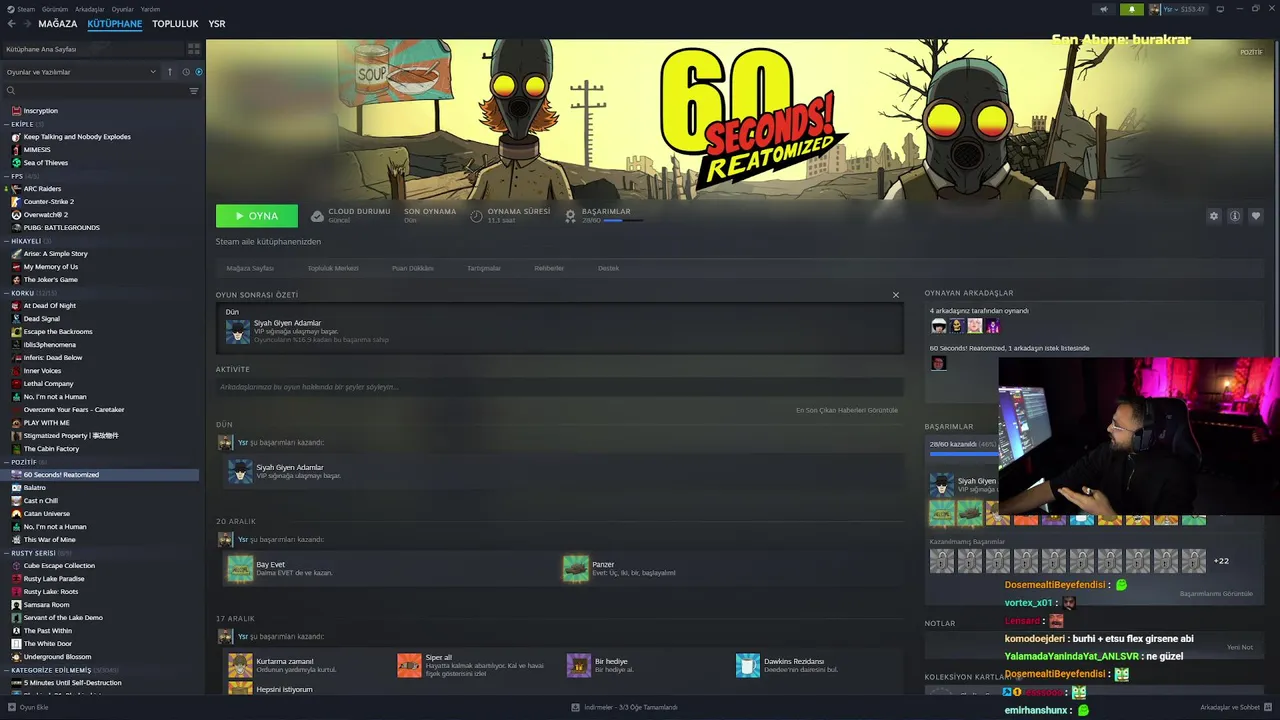
Task: Open Arkadaşlar ve Sohbet
Action: click(1236, 707)
